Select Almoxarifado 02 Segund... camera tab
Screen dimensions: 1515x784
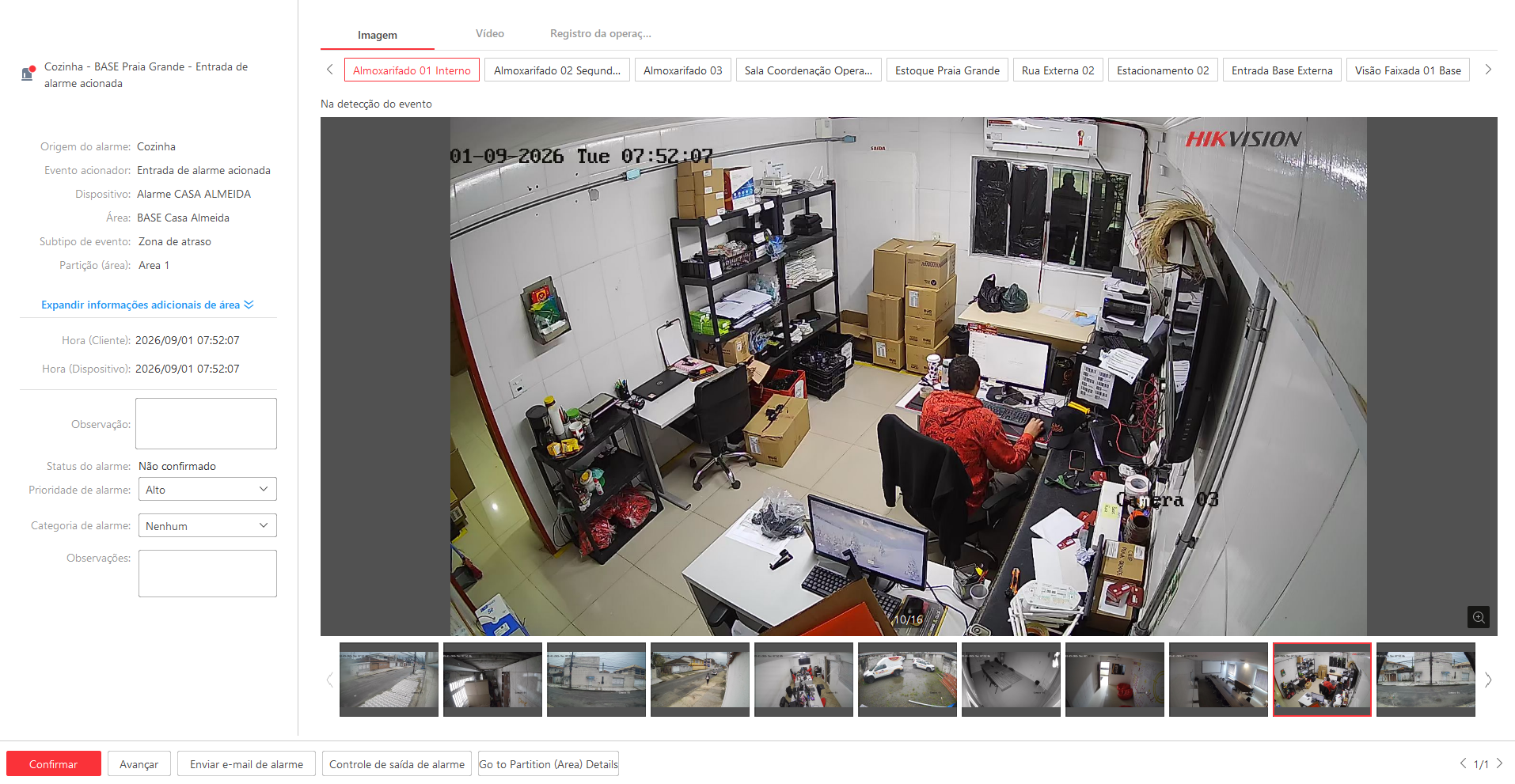[x=557, y=70]
